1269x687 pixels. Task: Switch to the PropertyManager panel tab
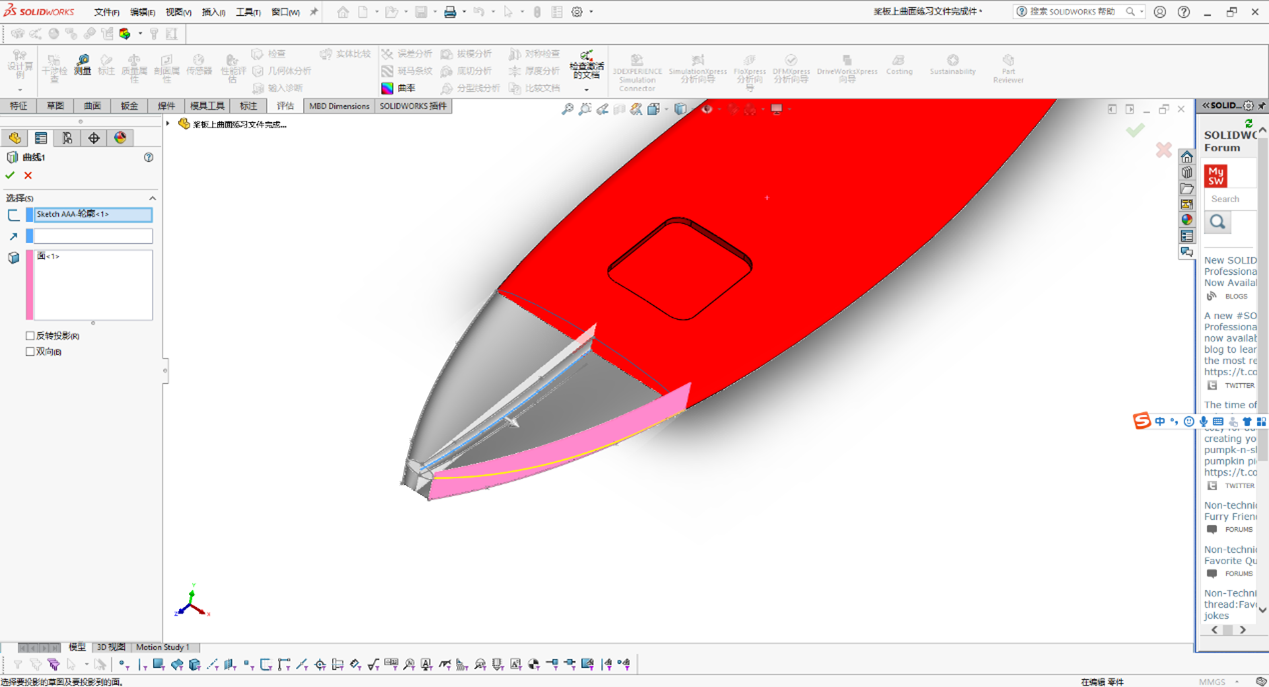click(41, 138)
